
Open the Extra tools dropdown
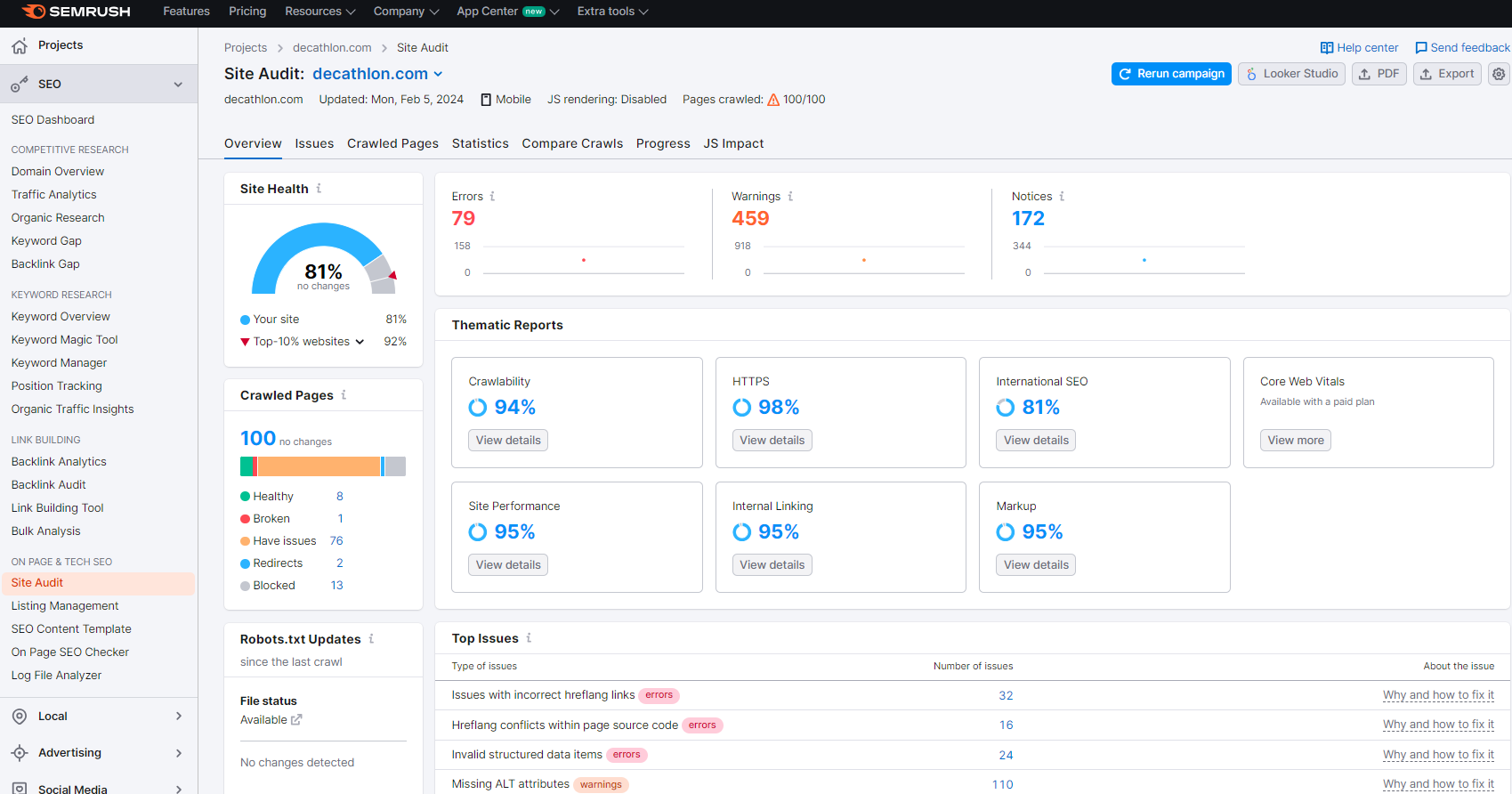point(613,12)
